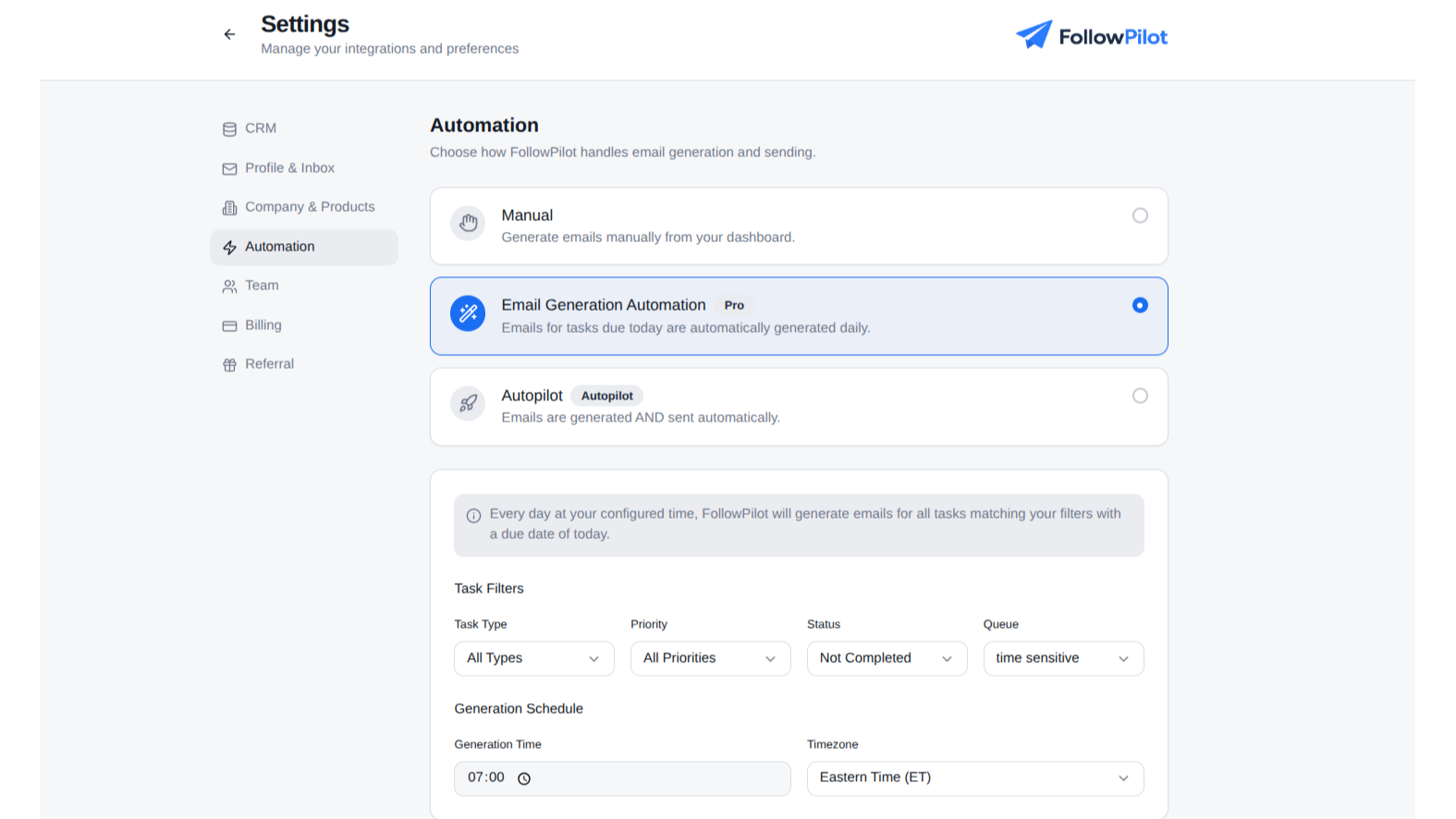Viewport: 1456px width, 819px height.
Task: Click the FollowPilot paper plane logo
Action: (x=1034, y=35)
